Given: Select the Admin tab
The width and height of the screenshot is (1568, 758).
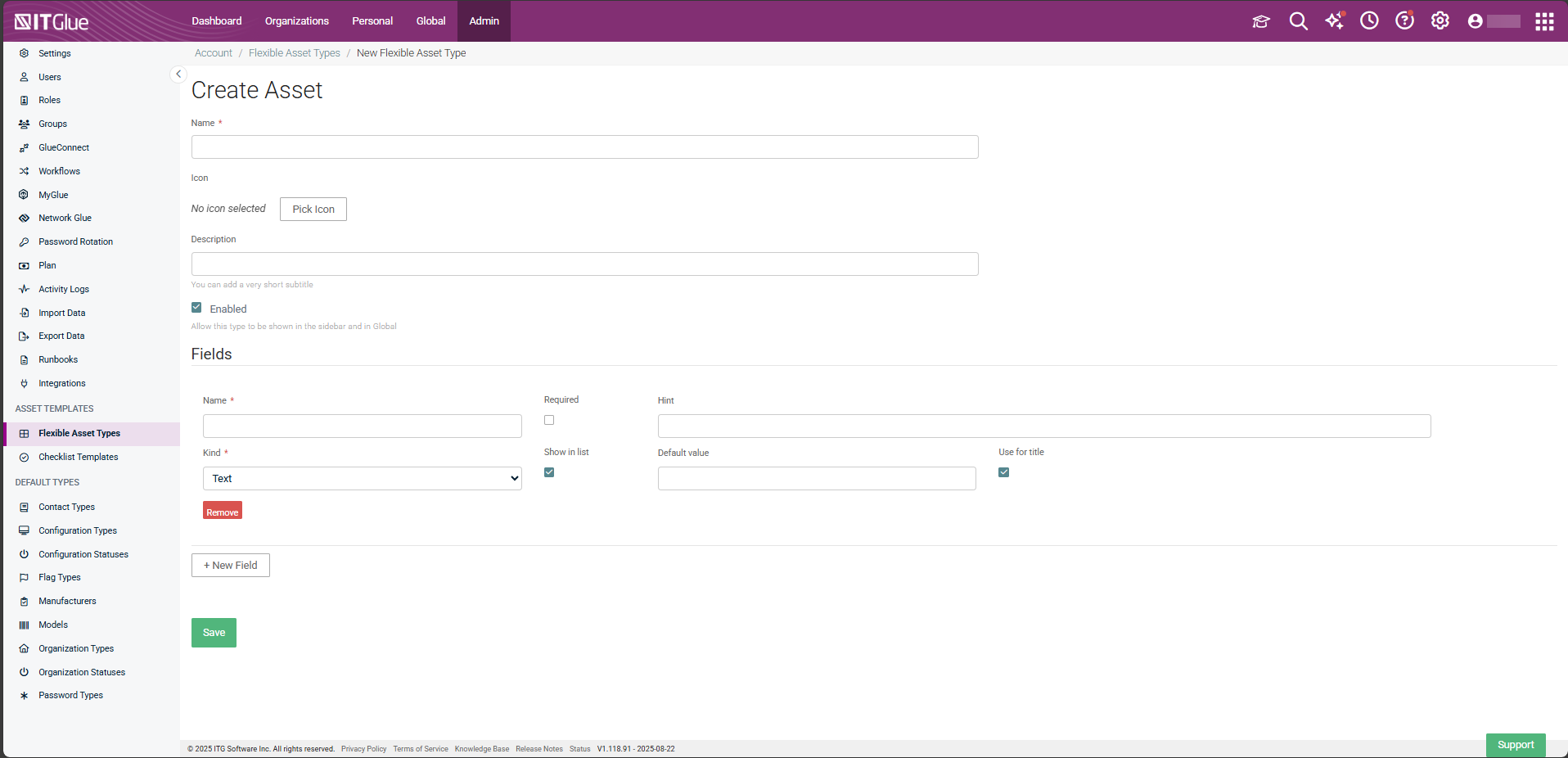Looking at the screenshot, I should [x=484, y=21].
